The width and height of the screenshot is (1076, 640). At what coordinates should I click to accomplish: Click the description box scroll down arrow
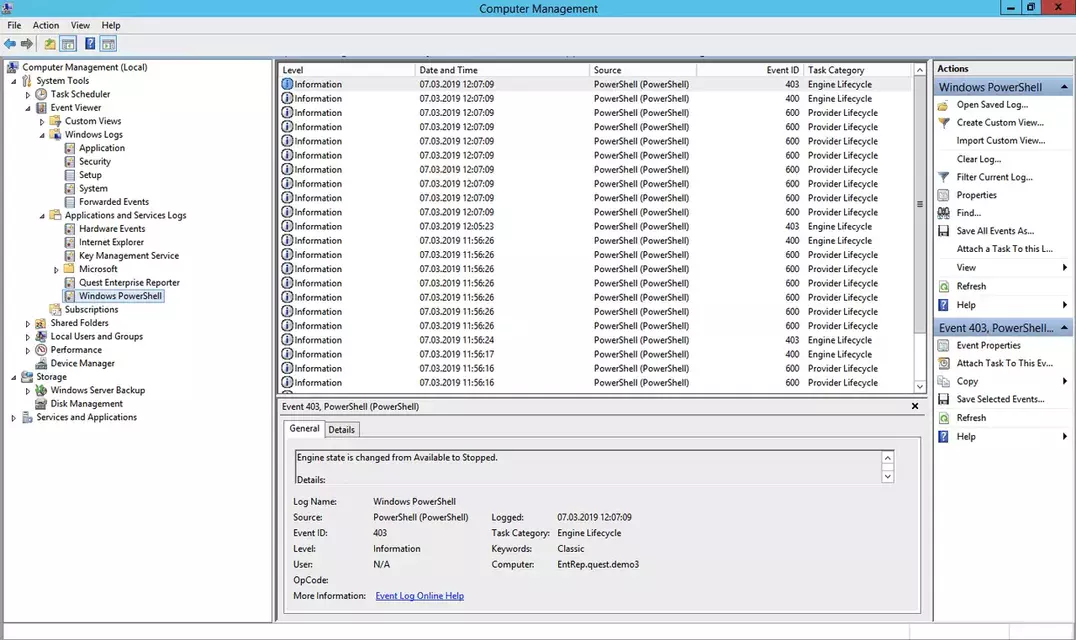(x=887, y=477)
